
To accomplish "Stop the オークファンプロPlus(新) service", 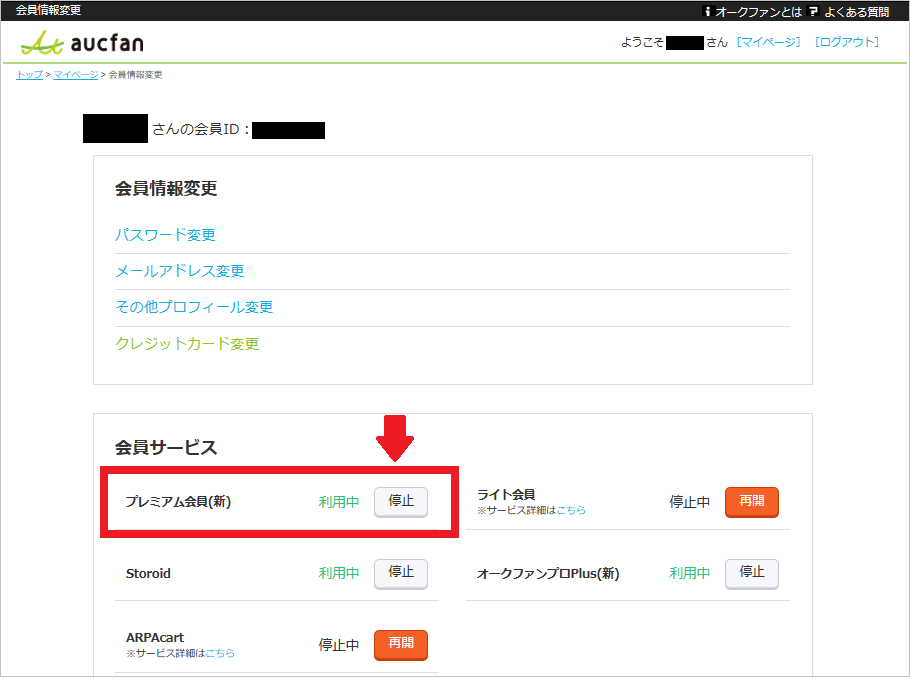I will [751, 574].
